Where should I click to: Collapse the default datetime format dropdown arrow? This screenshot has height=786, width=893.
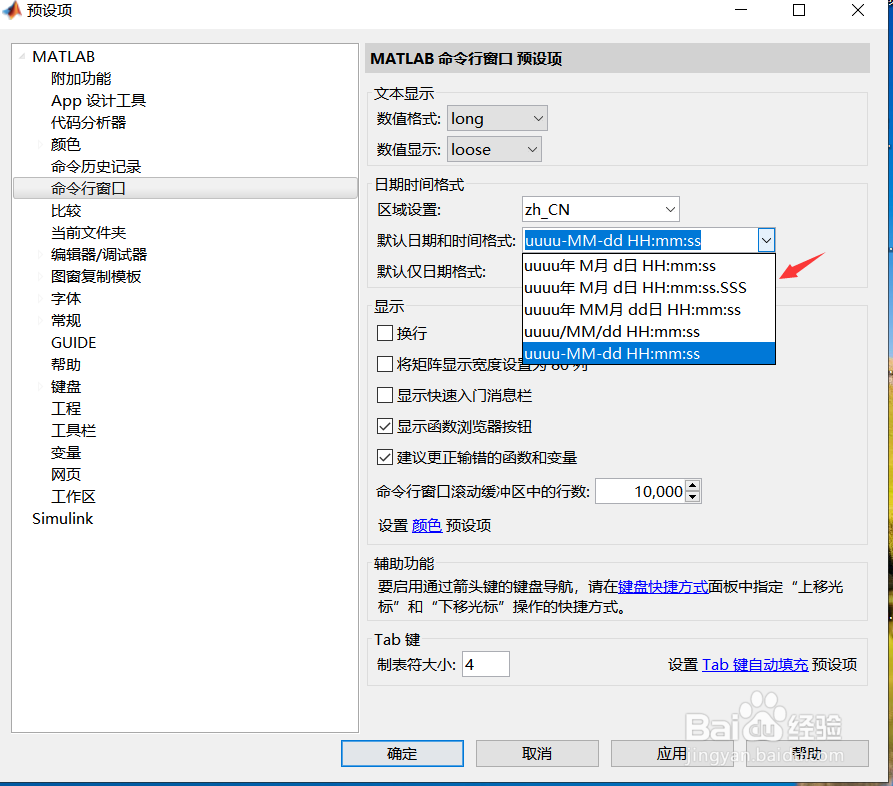point(767,240)
